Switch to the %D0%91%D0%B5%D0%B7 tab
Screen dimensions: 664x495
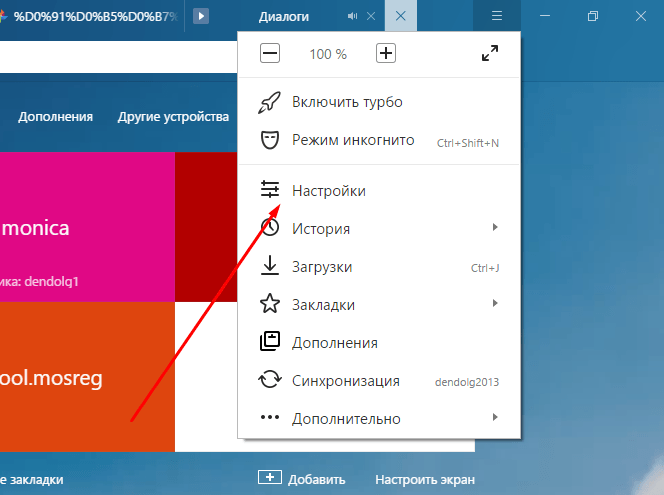click(92, 17)
